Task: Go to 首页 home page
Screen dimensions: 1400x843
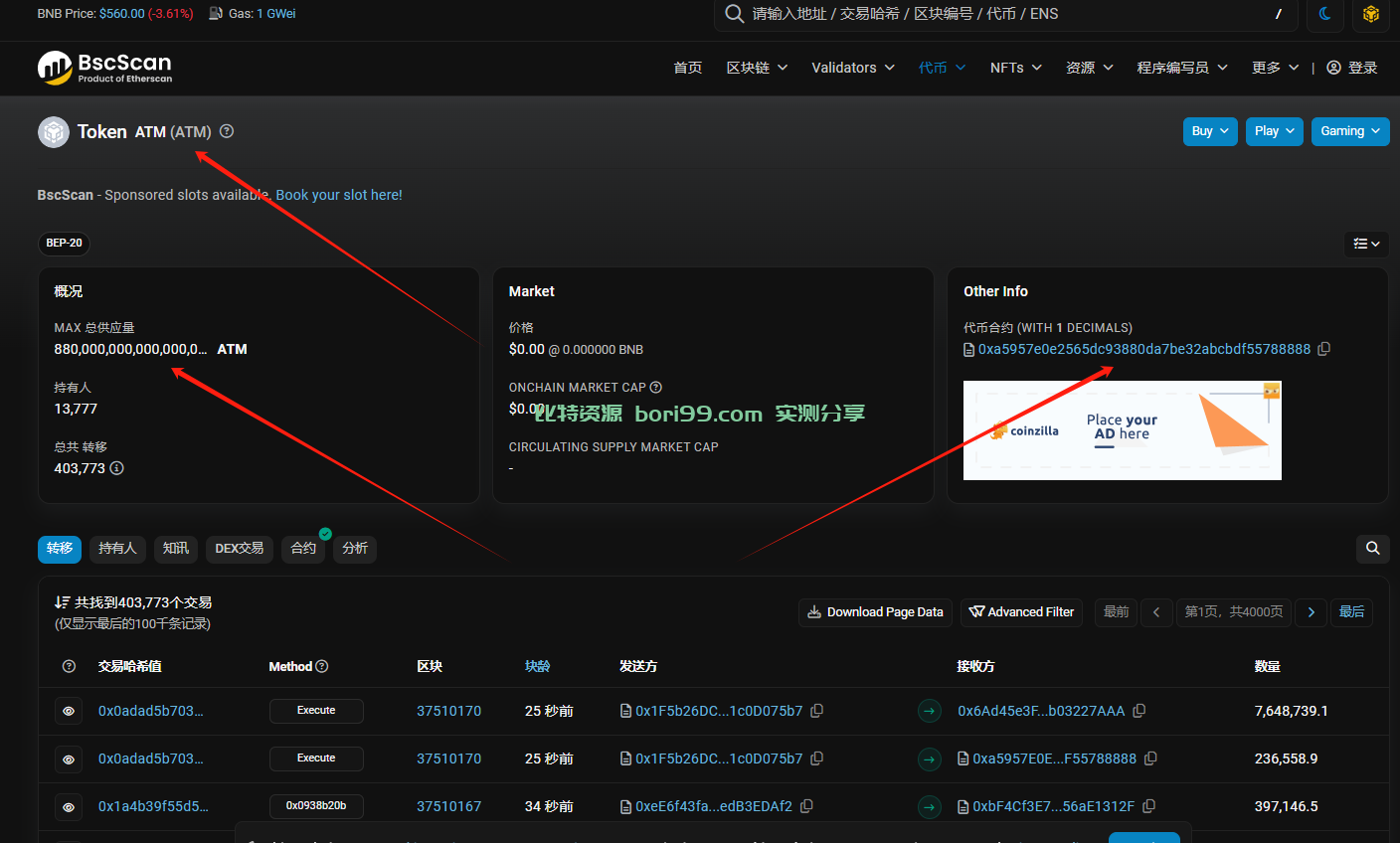Action: click(x=688, y=68)
